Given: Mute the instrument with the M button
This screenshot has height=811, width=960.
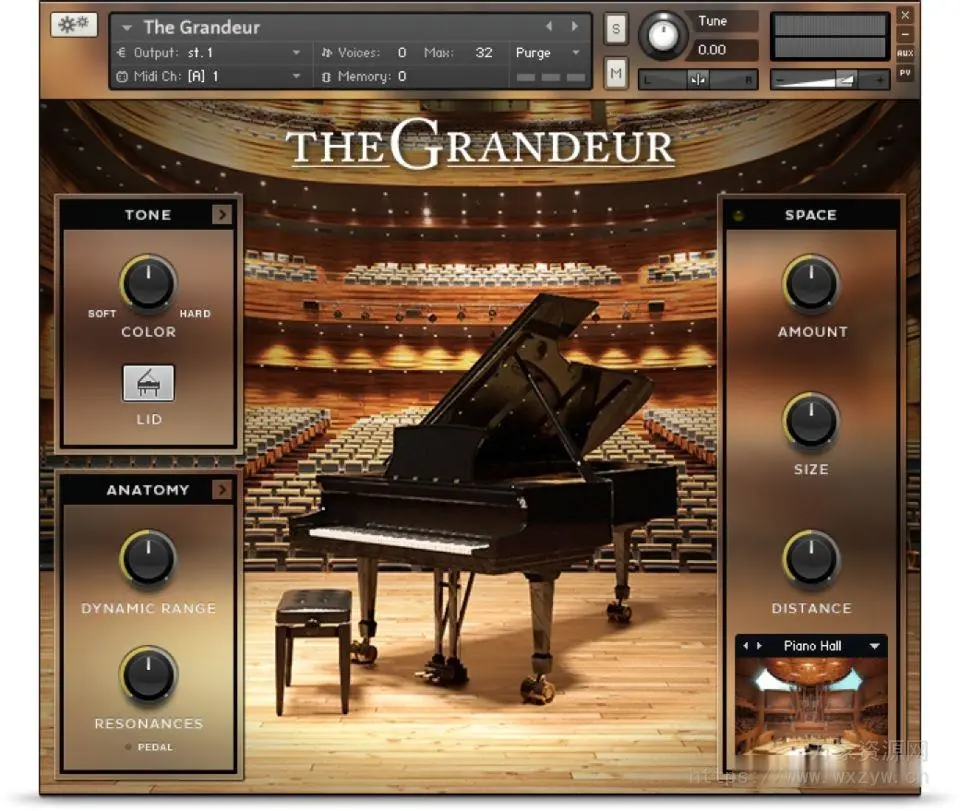Looking at the screenshot, I should pyautogui.click(x=616, y=73).
